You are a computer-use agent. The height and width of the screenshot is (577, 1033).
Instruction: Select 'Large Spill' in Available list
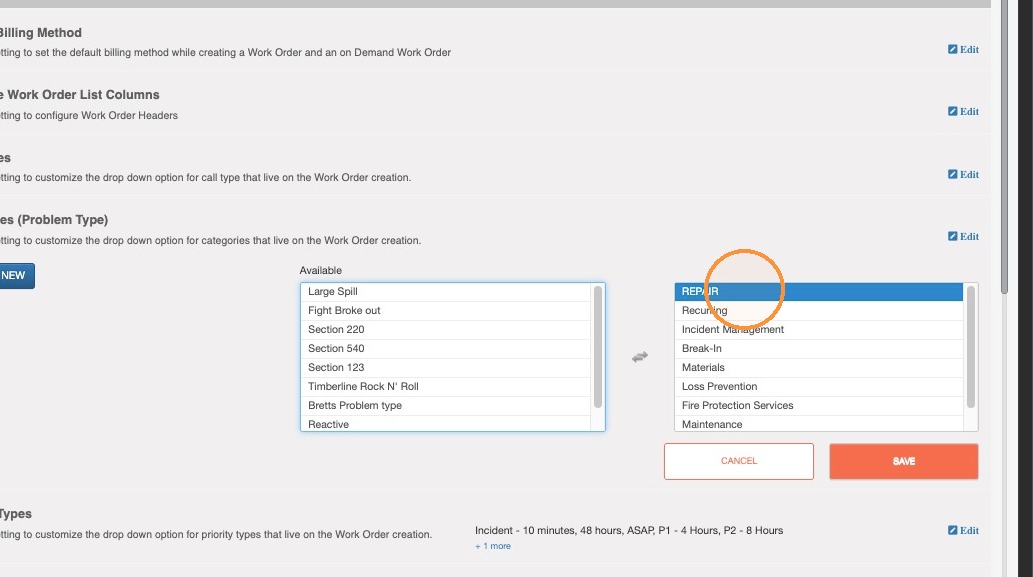[x=445, y=292]
